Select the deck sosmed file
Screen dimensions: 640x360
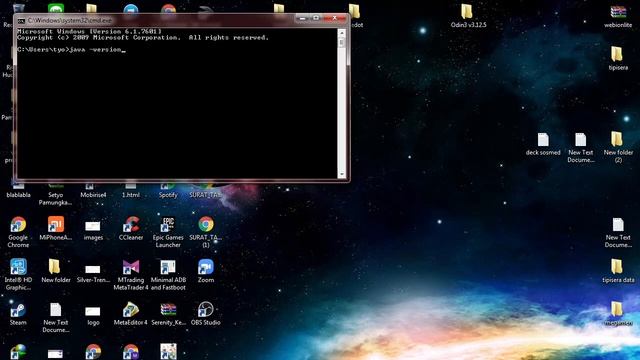tap(543, 144)
